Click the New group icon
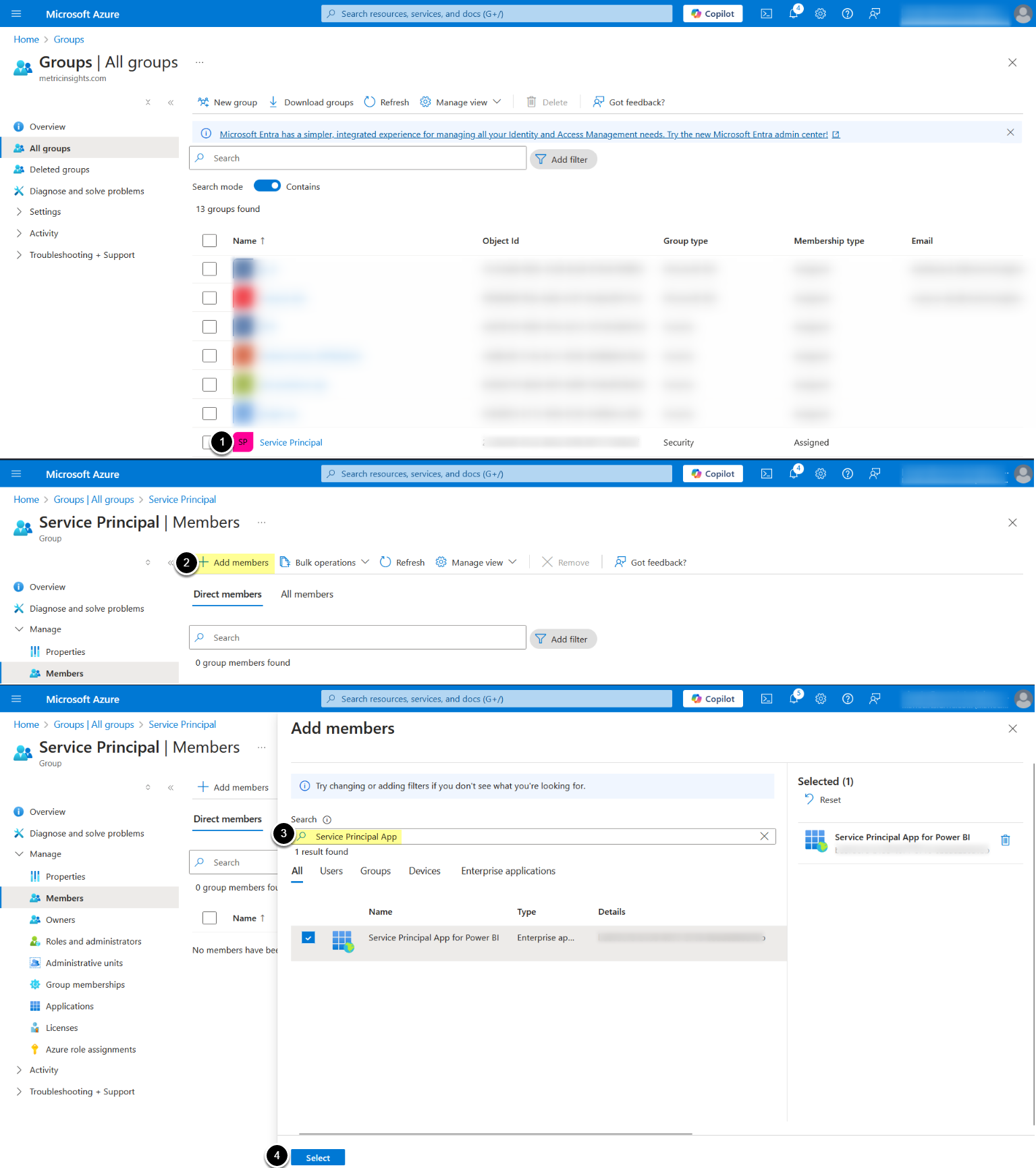The image size is (1036, 1168). click(x=203, y=102)
